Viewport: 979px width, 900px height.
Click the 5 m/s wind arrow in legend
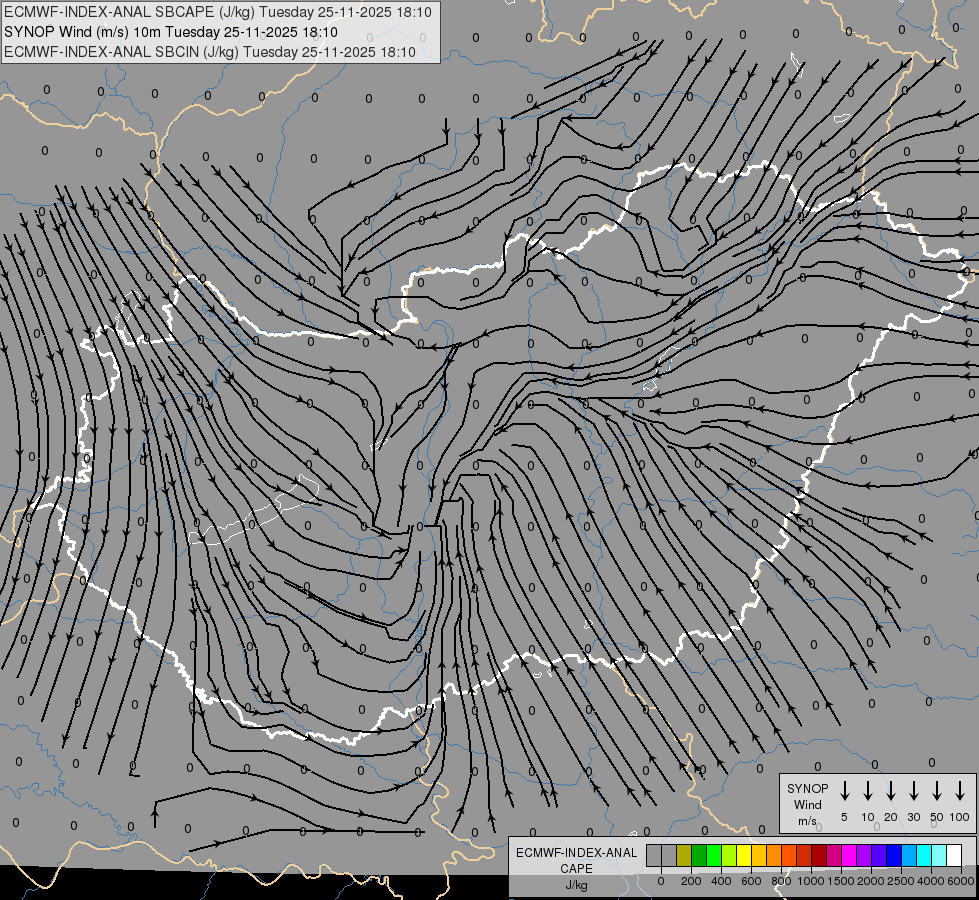tap(845, 791)
